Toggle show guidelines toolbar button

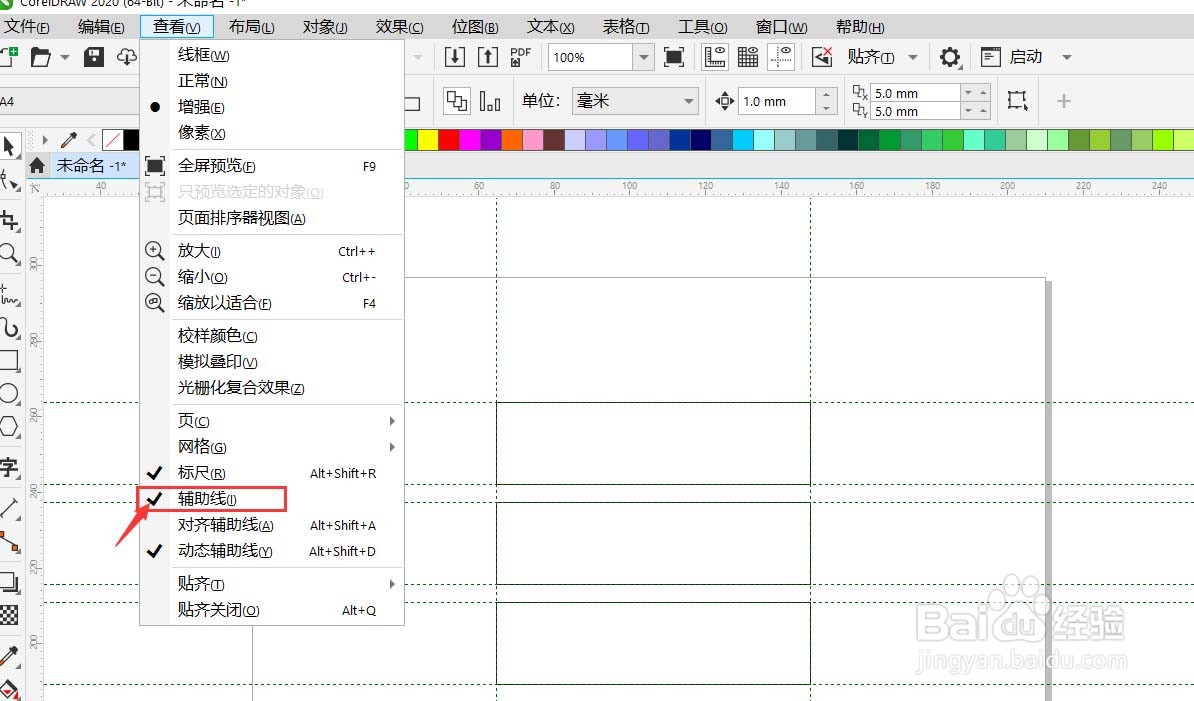[x=781, y=57]
